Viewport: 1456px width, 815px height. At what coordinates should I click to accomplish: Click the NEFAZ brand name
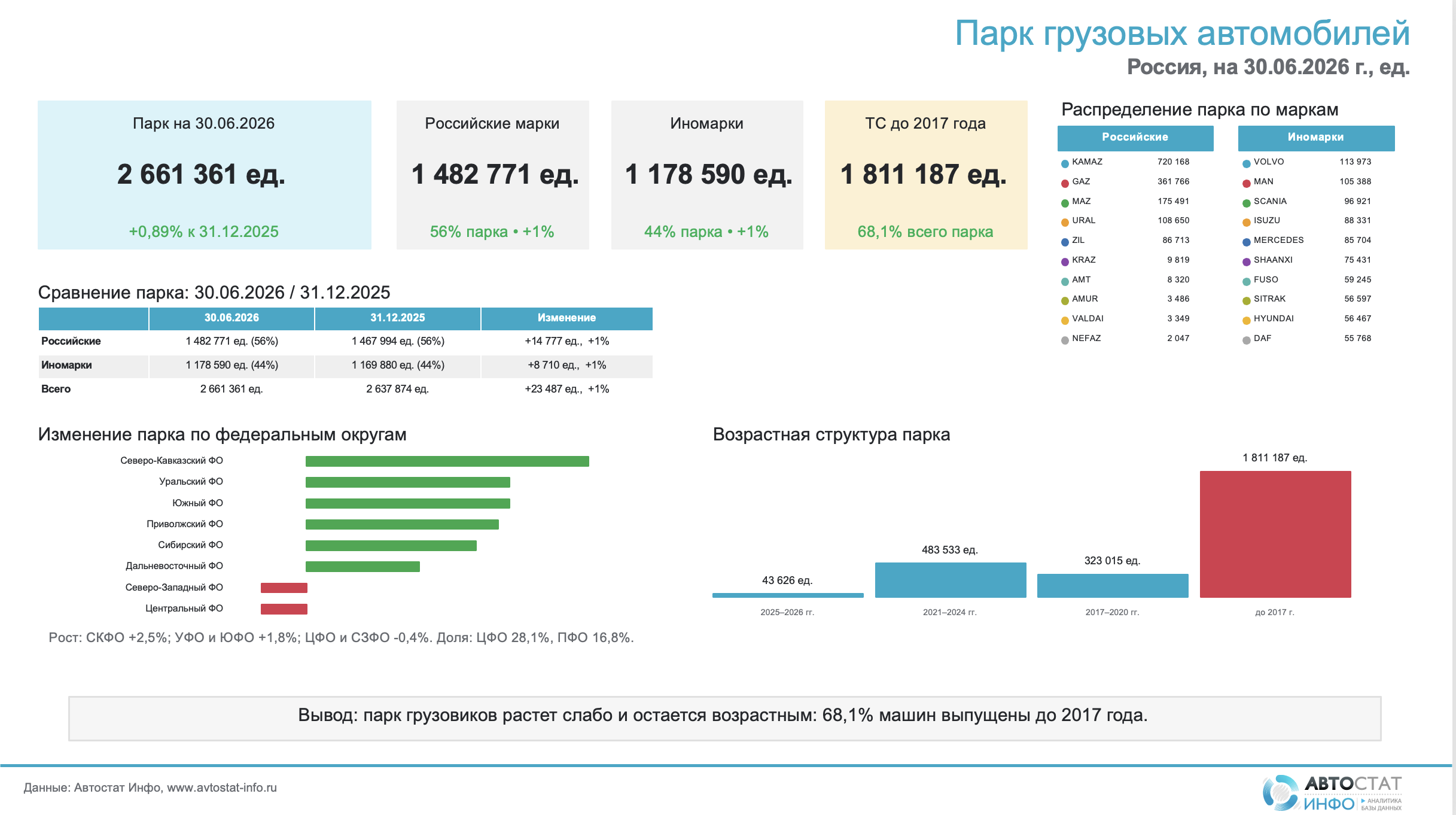[x=1086, y=338]
